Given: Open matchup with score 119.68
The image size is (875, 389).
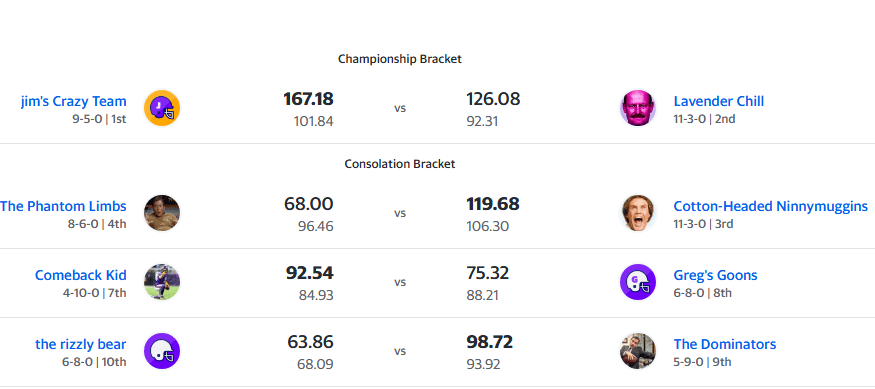Looking at the screenshot, I should click(493, 204).
